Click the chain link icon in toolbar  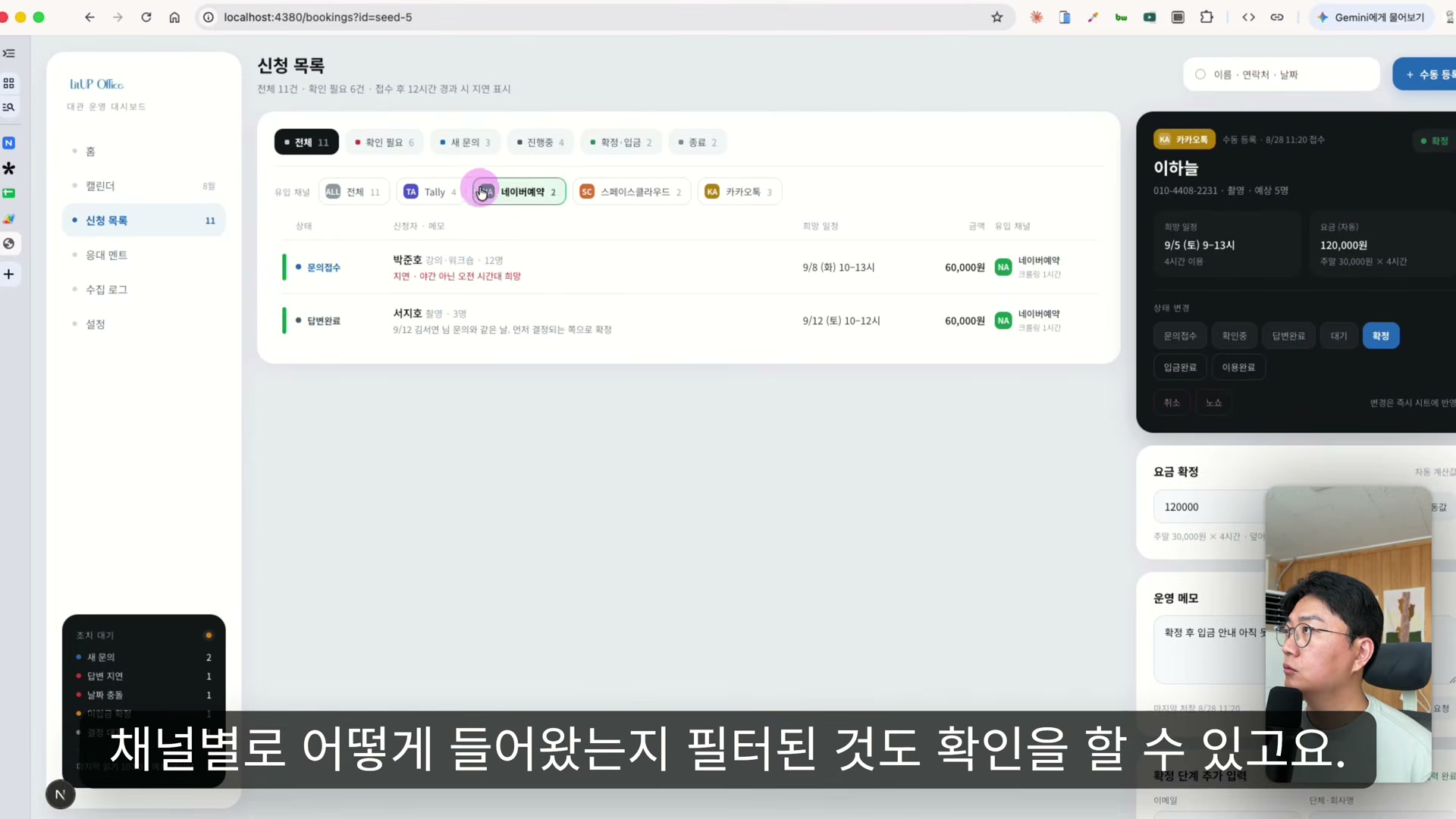point(1277,17)
